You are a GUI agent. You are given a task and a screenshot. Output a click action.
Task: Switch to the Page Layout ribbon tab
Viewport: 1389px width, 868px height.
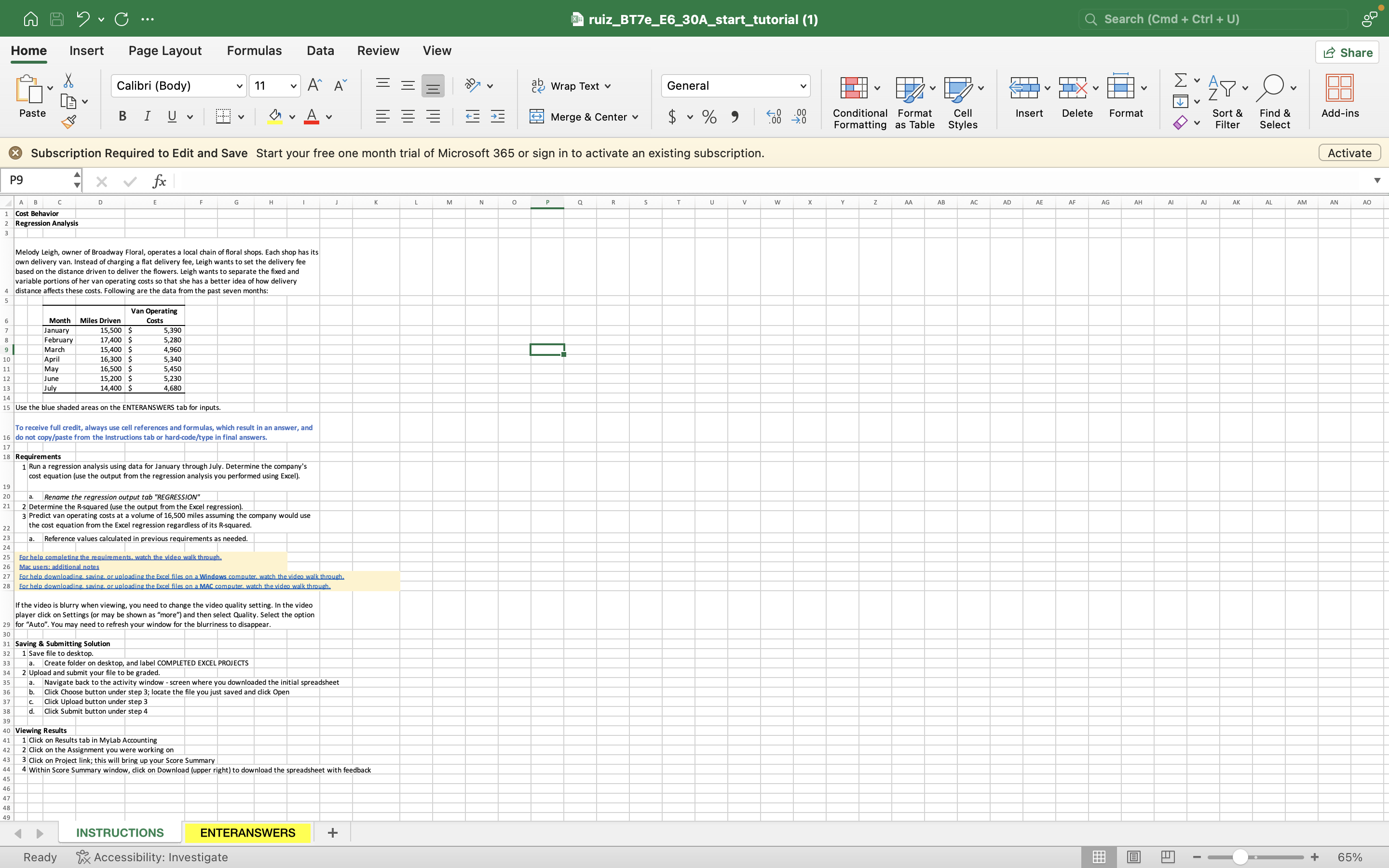click(x=165, y=51)
